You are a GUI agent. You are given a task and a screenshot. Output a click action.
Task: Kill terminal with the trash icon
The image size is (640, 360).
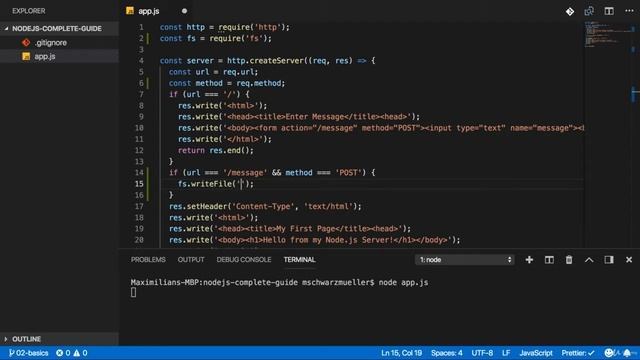tap(569, 260)
